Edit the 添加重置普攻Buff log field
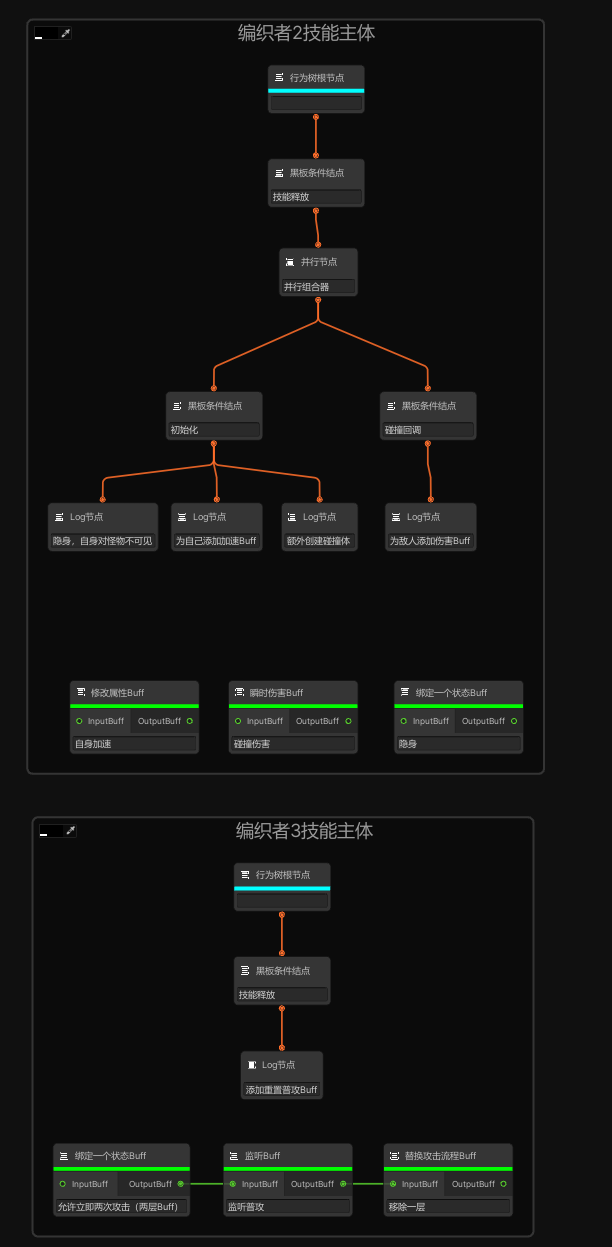 pos(282,1090)
